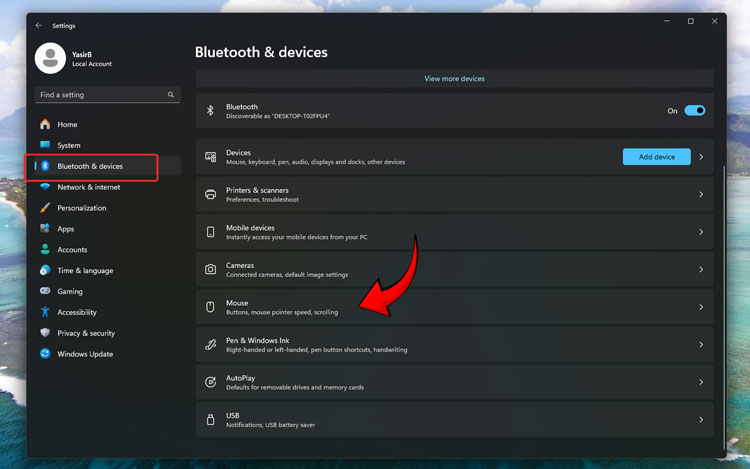Expand the Devices row chevron
Viewport: 750px width, 469px height.
(x=701, y=157)
